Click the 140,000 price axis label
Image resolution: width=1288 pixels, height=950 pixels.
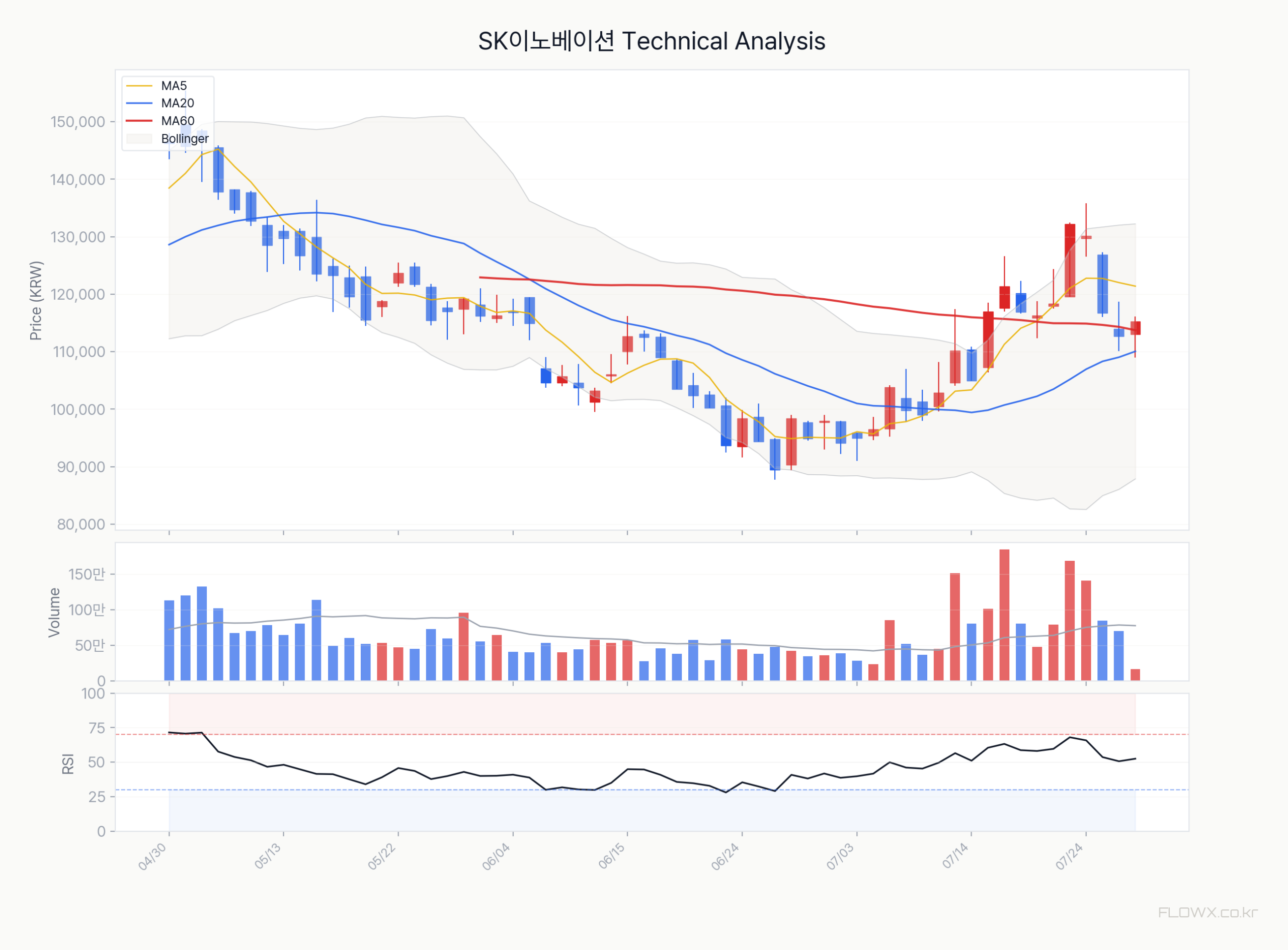[77, 180]
